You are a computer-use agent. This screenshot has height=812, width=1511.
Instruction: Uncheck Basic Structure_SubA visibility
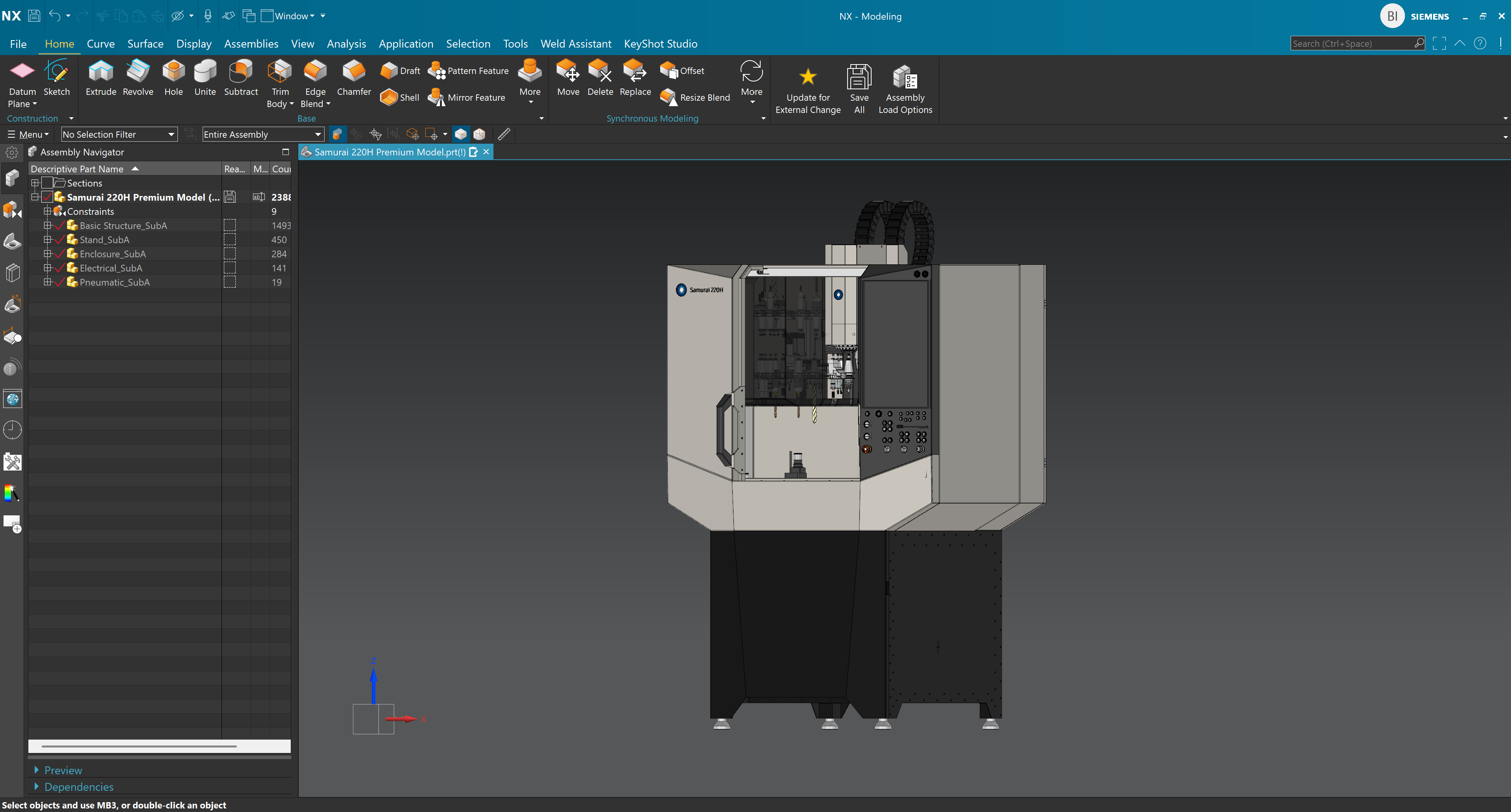[60, 226]
